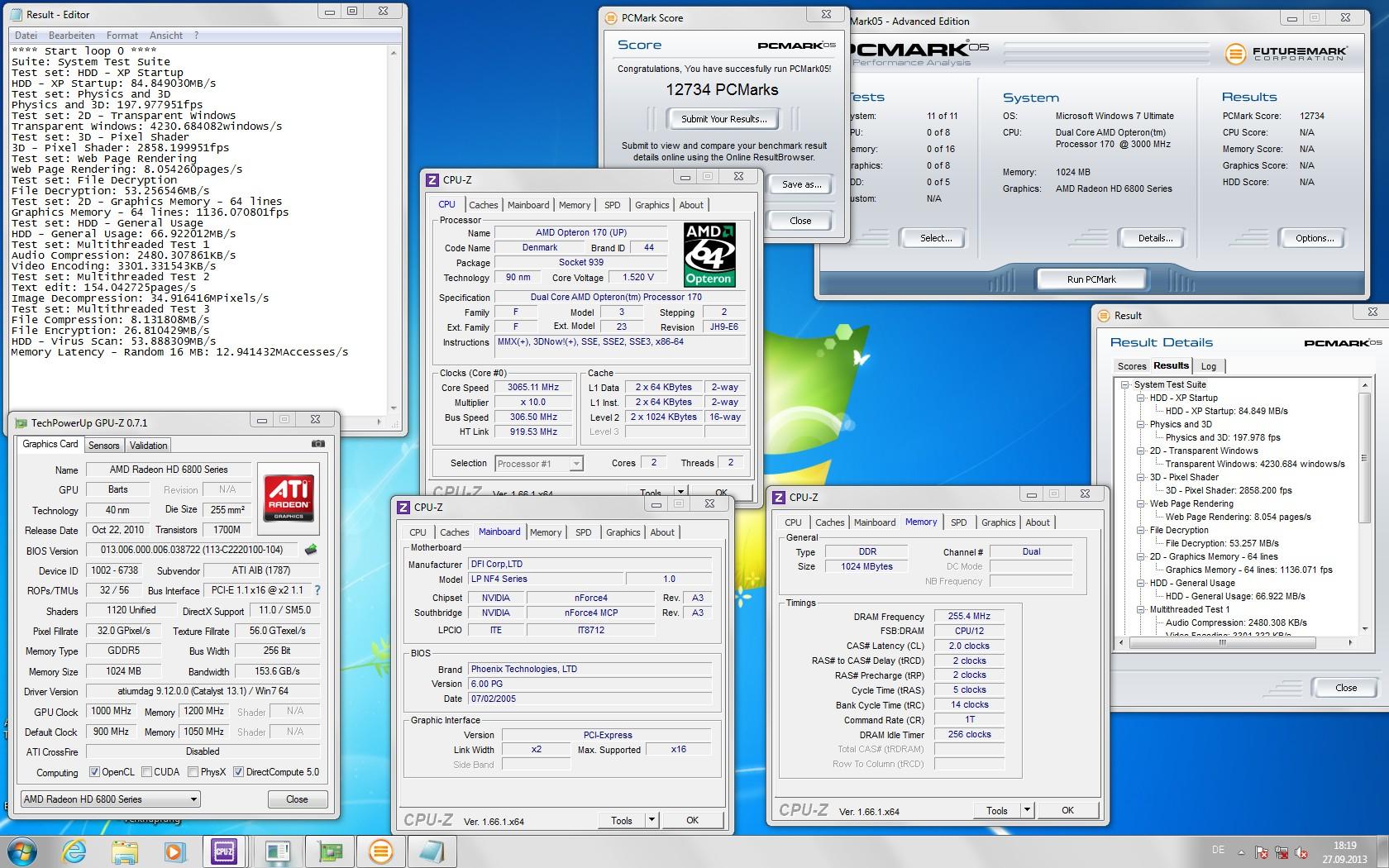This screenshot has width=1389, height=868.
Task: Switch to PCMark05 orange taskbar icon
Action: tap(380, 851)
